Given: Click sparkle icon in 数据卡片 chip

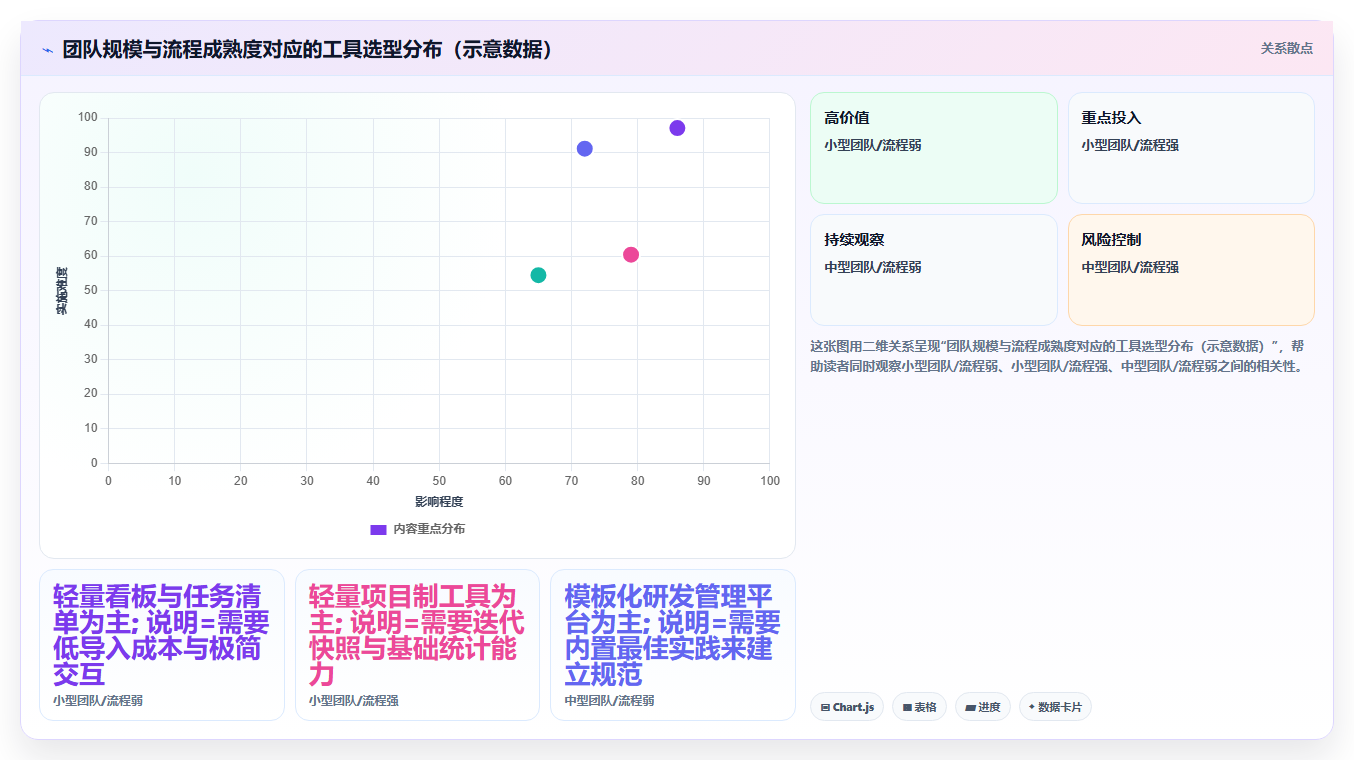Looking at the screenshot, I should click(x=1032, y=706).
